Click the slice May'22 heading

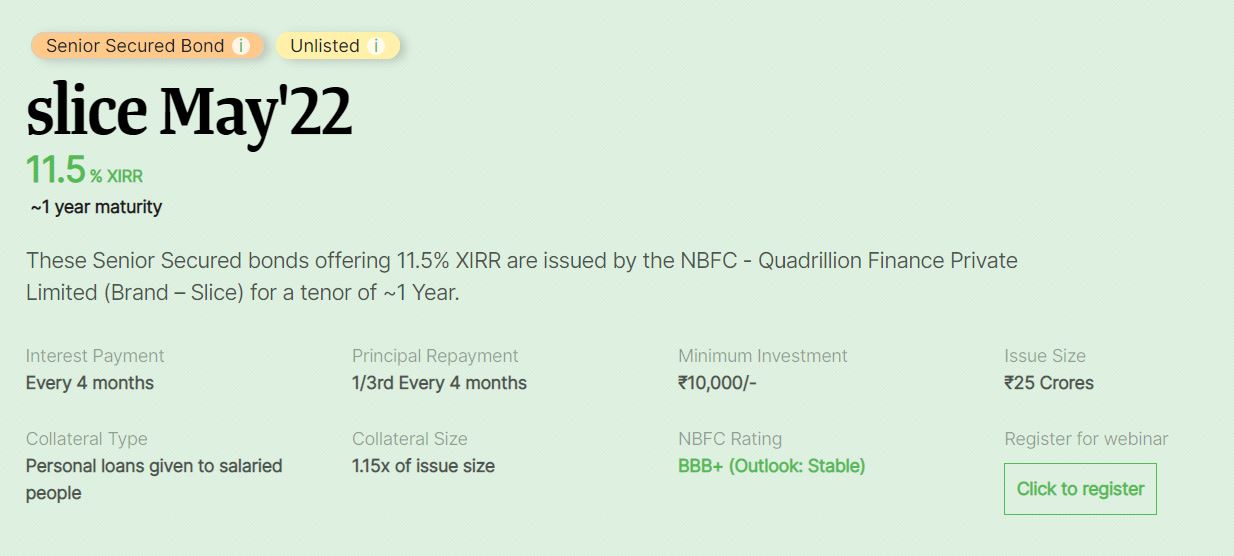189,112
